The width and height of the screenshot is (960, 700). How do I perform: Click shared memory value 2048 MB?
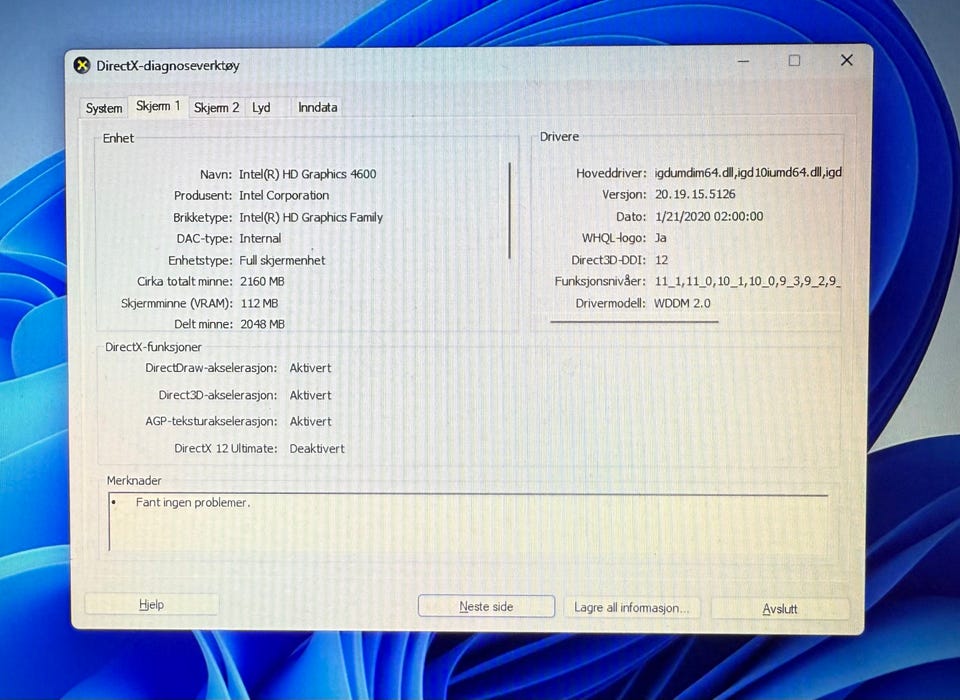point(262,324)
